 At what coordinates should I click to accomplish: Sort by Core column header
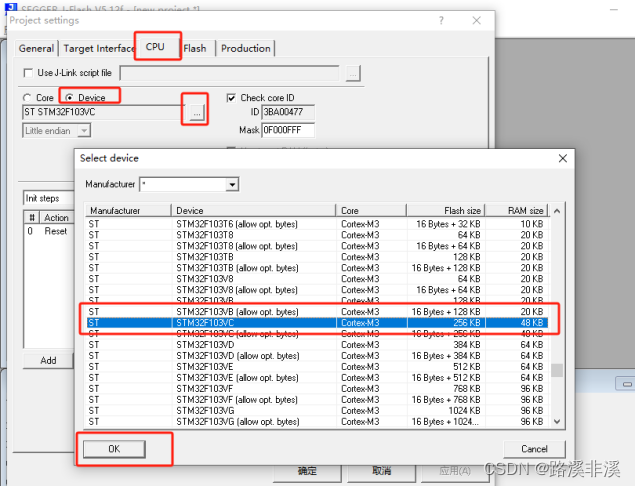371,210
